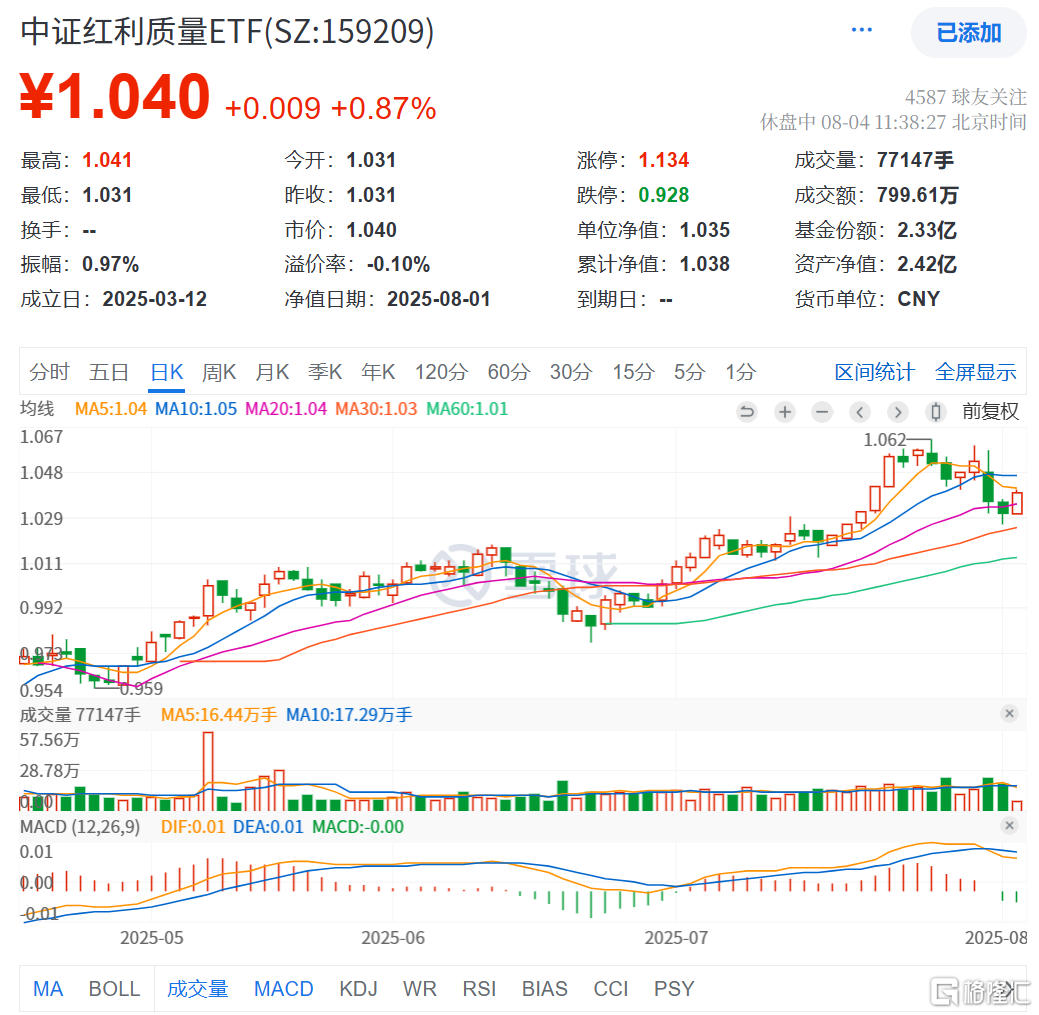Open 全屏显示 fullscreen view
The image size is (1039, 1015).
pyautogui.click(x=975, y=372)
